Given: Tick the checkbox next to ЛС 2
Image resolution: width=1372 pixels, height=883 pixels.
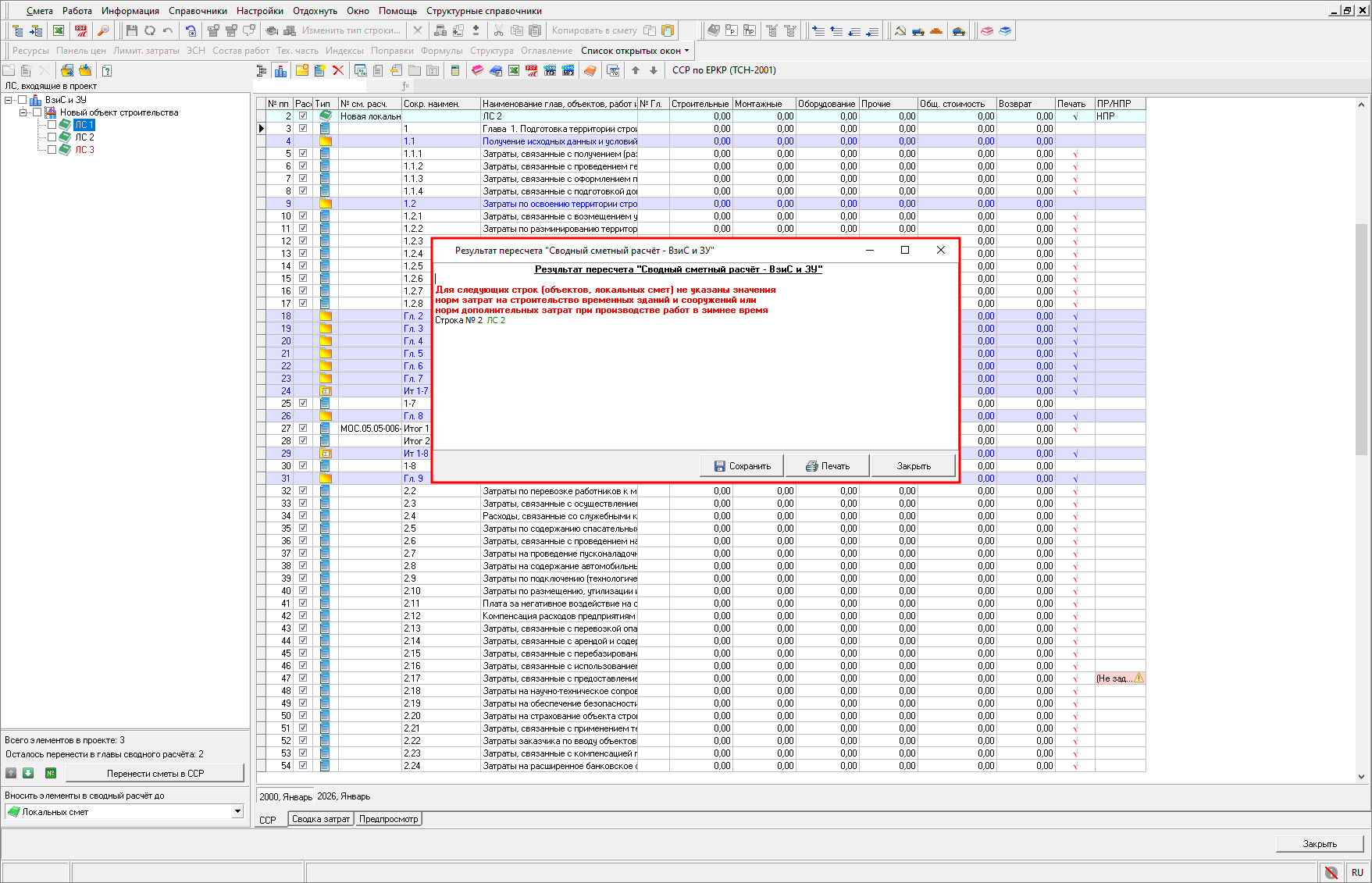Looking at the screenshot, I should pyautogui.click(x=52, y=137).
